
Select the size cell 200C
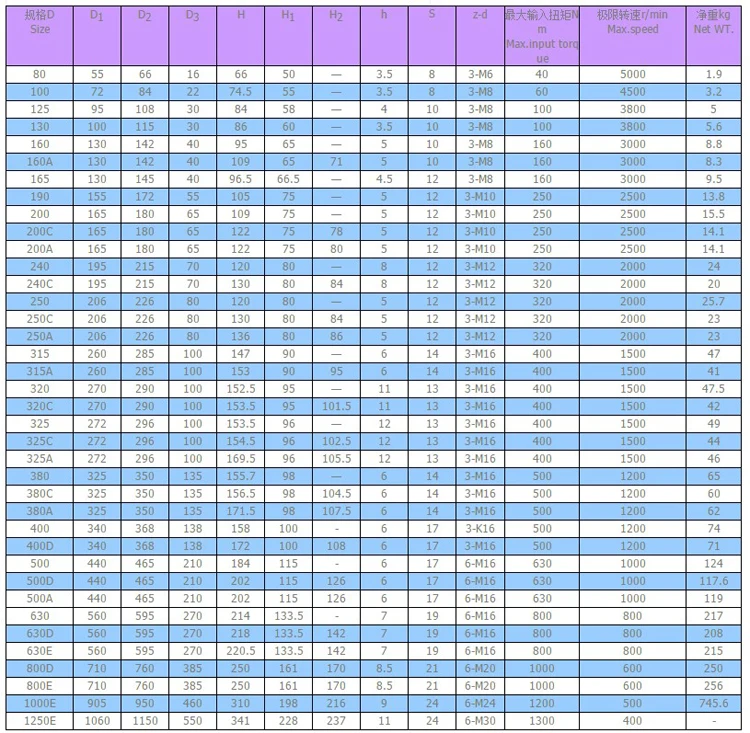coord(40,232)
